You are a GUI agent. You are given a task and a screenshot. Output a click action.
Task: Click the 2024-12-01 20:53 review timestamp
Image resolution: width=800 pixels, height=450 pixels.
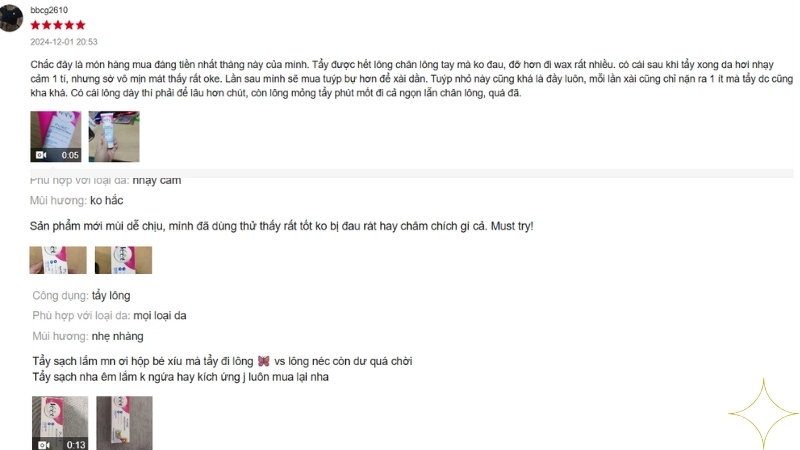64,42
